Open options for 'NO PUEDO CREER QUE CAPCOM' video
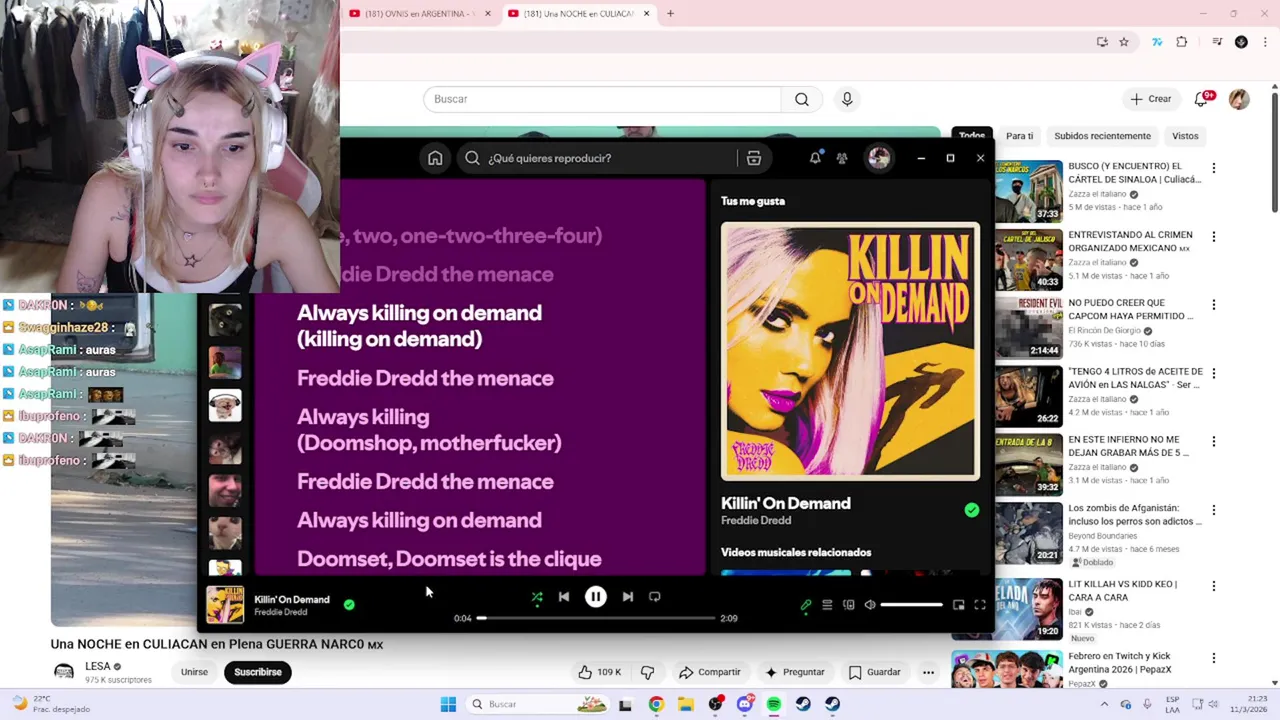The width and height of the screenshot is (1280, 720). tap(1213, 305)
